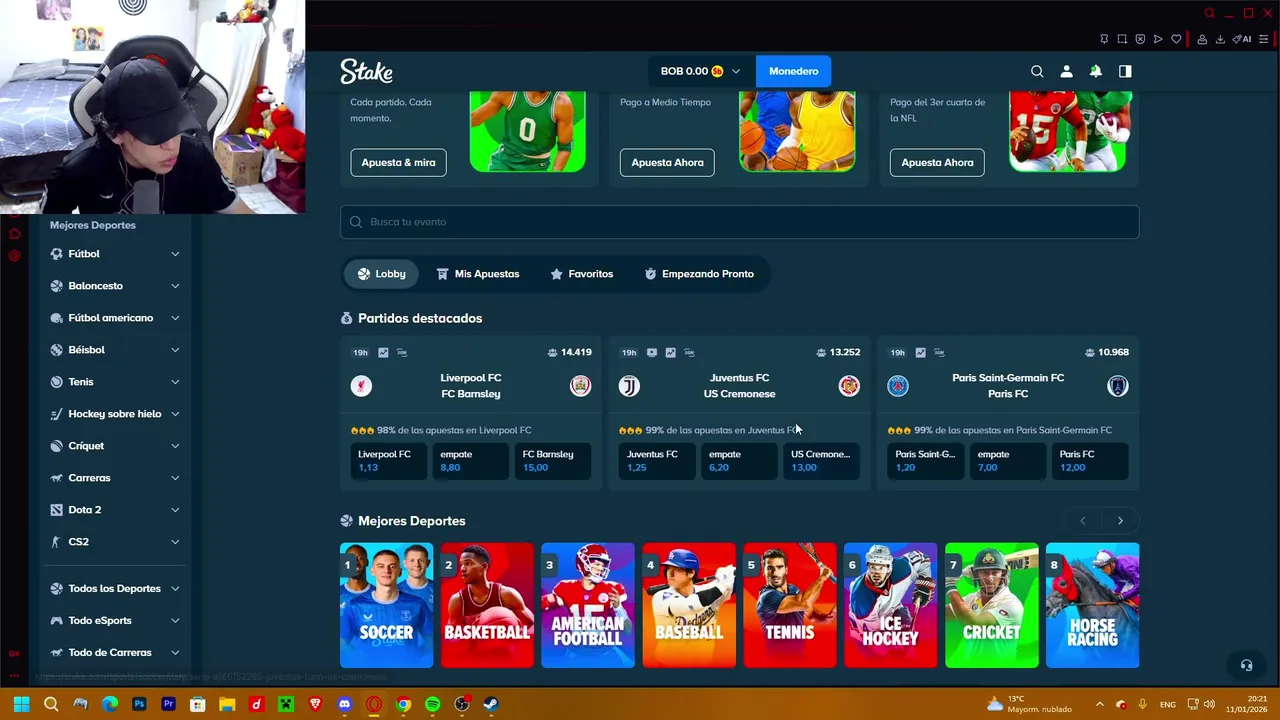
Task: Click Apuesta Ahora under Pago del 3er cuarto
Action: point(937,162)
